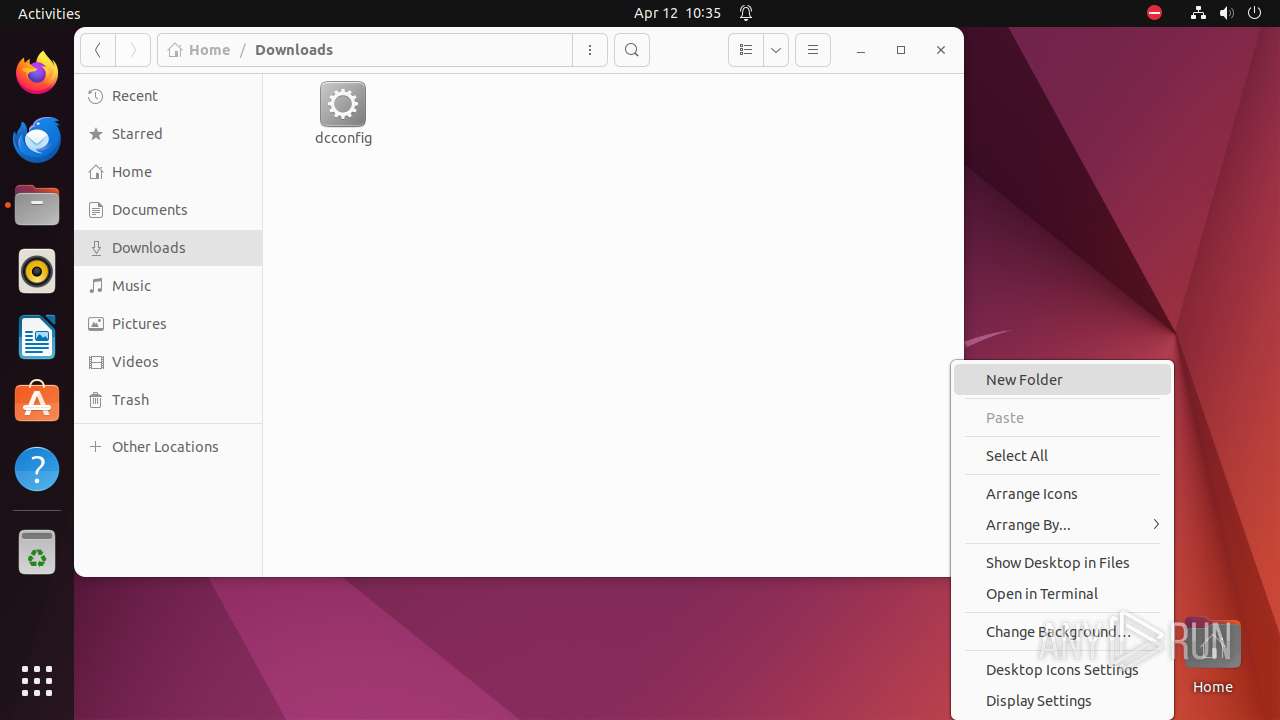Screen dimensions: 1280x720
Task: Select Downloads in the sidebar
Action: pos(168,248)
